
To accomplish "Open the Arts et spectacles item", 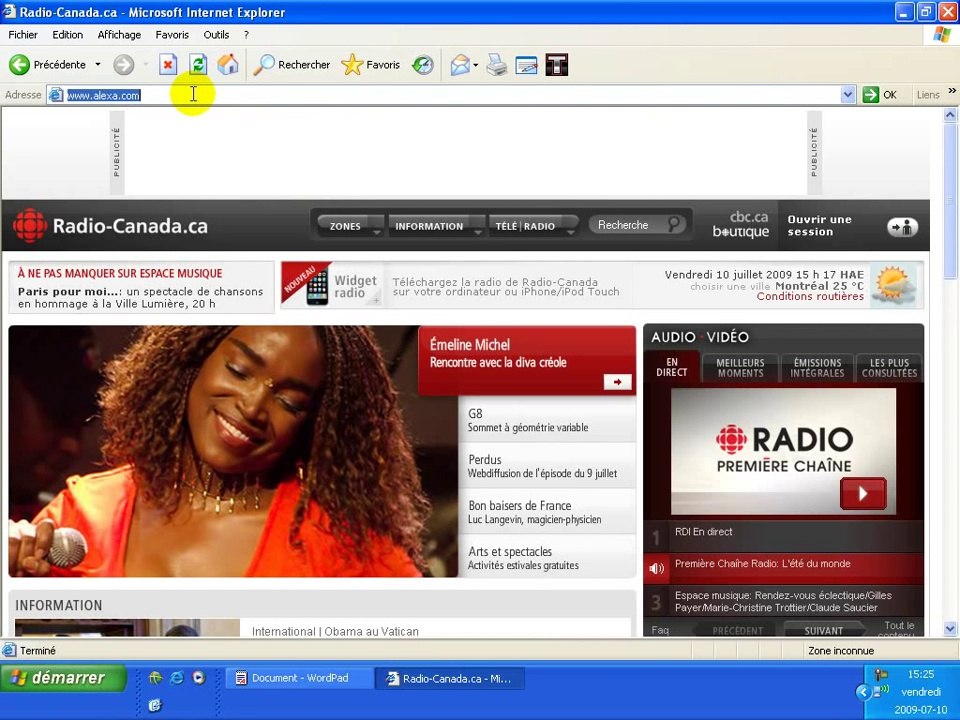I will (547, 558).
